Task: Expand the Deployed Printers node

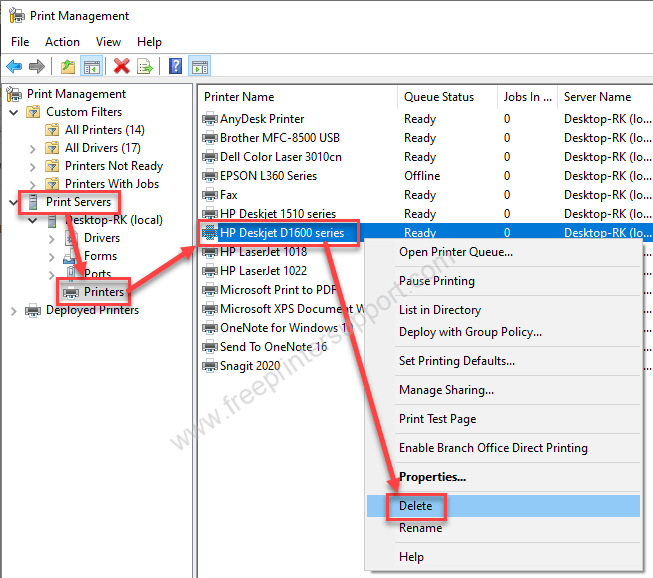Action: [x=13, y=311]
